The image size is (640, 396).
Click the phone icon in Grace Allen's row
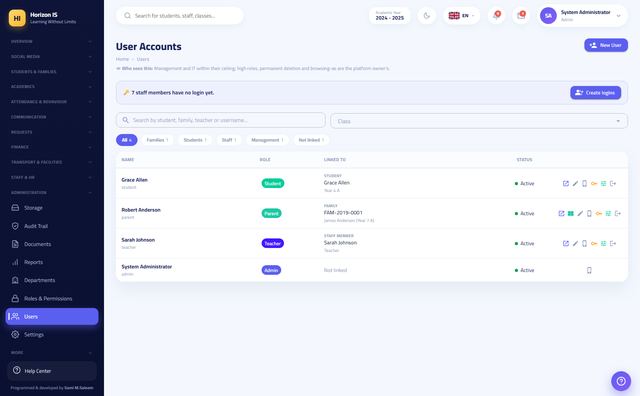pos(584,183)
